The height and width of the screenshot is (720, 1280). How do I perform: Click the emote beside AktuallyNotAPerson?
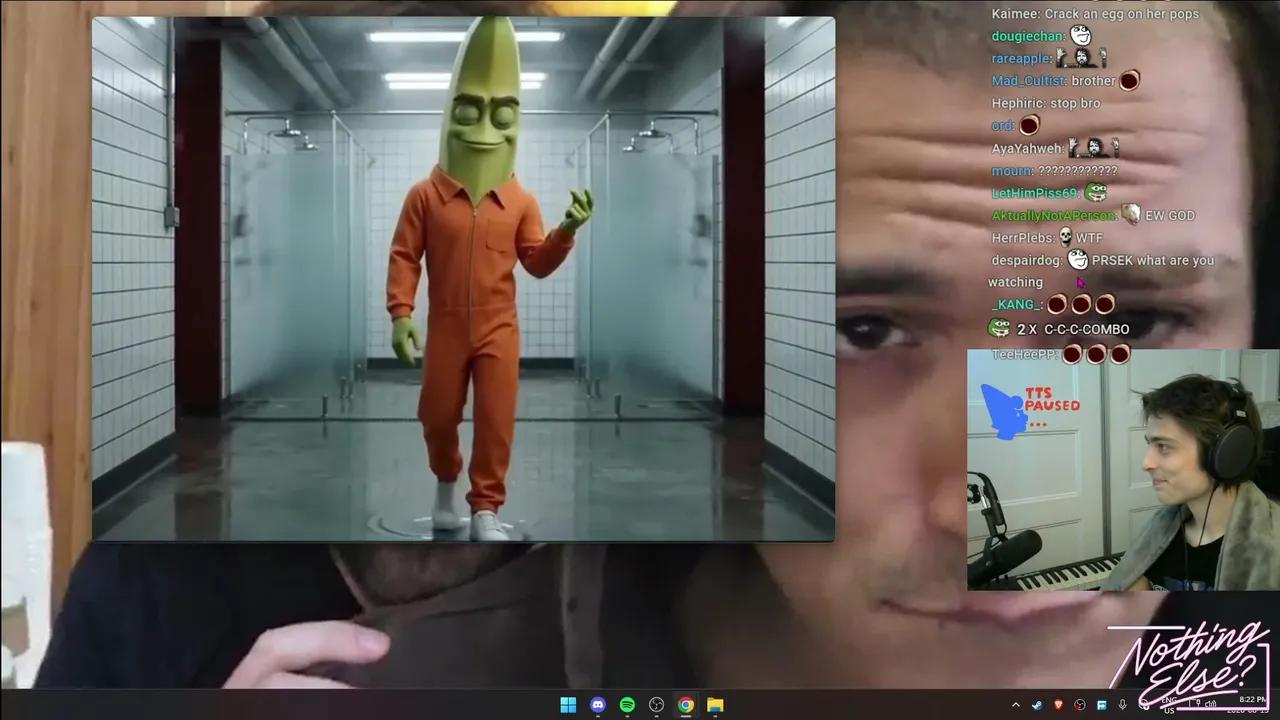[x=1130, y=214]
